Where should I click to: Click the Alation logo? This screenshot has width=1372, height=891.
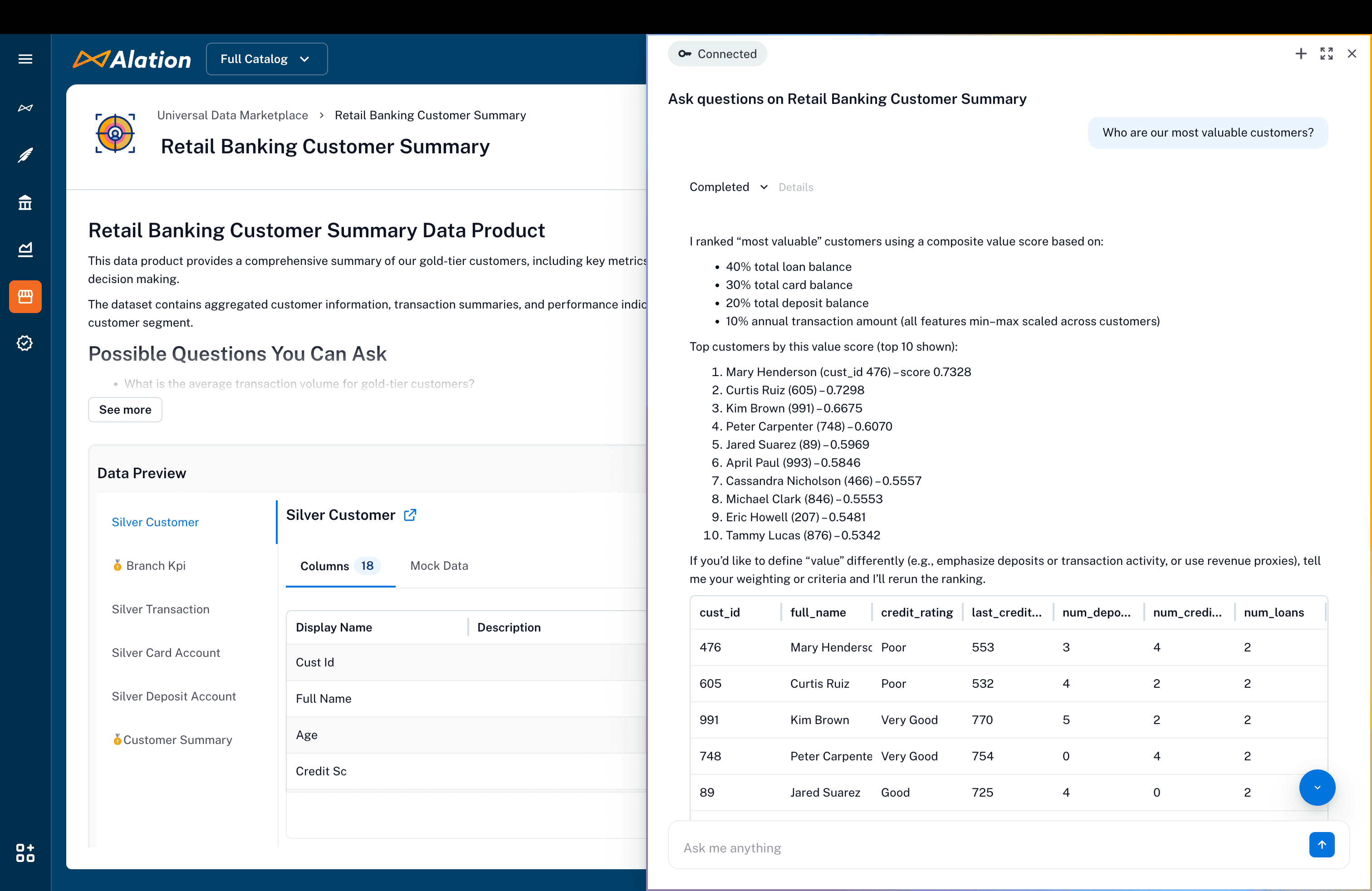tap(132, 59)
